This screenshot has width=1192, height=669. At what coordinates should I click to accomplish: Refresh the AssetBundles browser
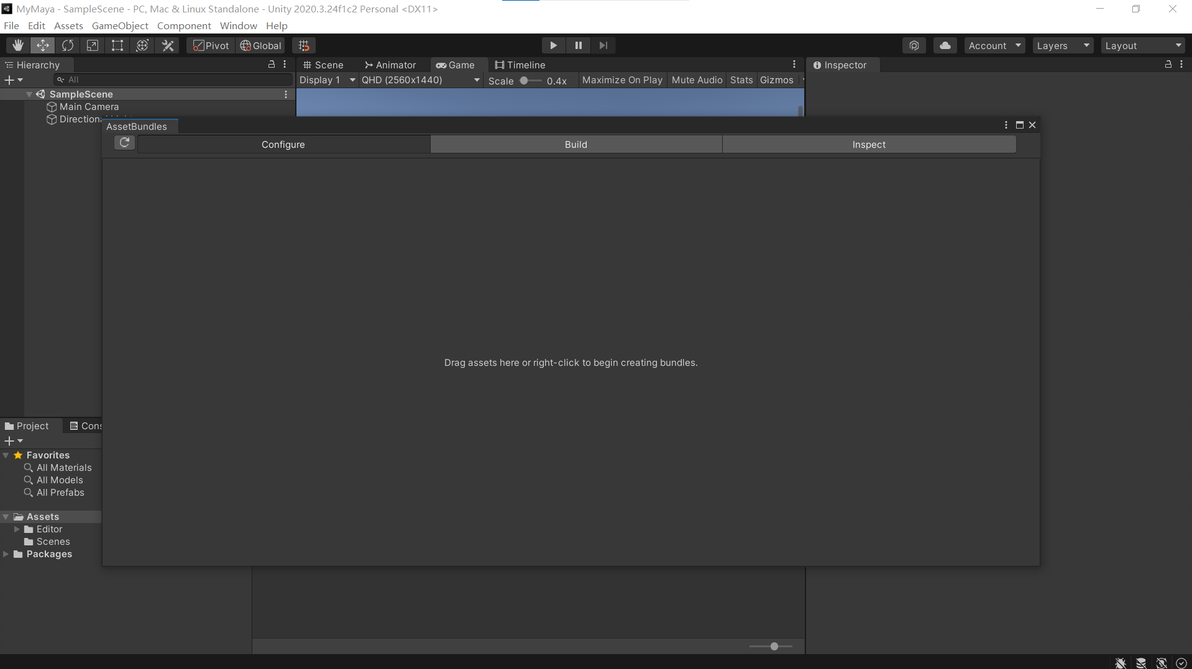125,143
